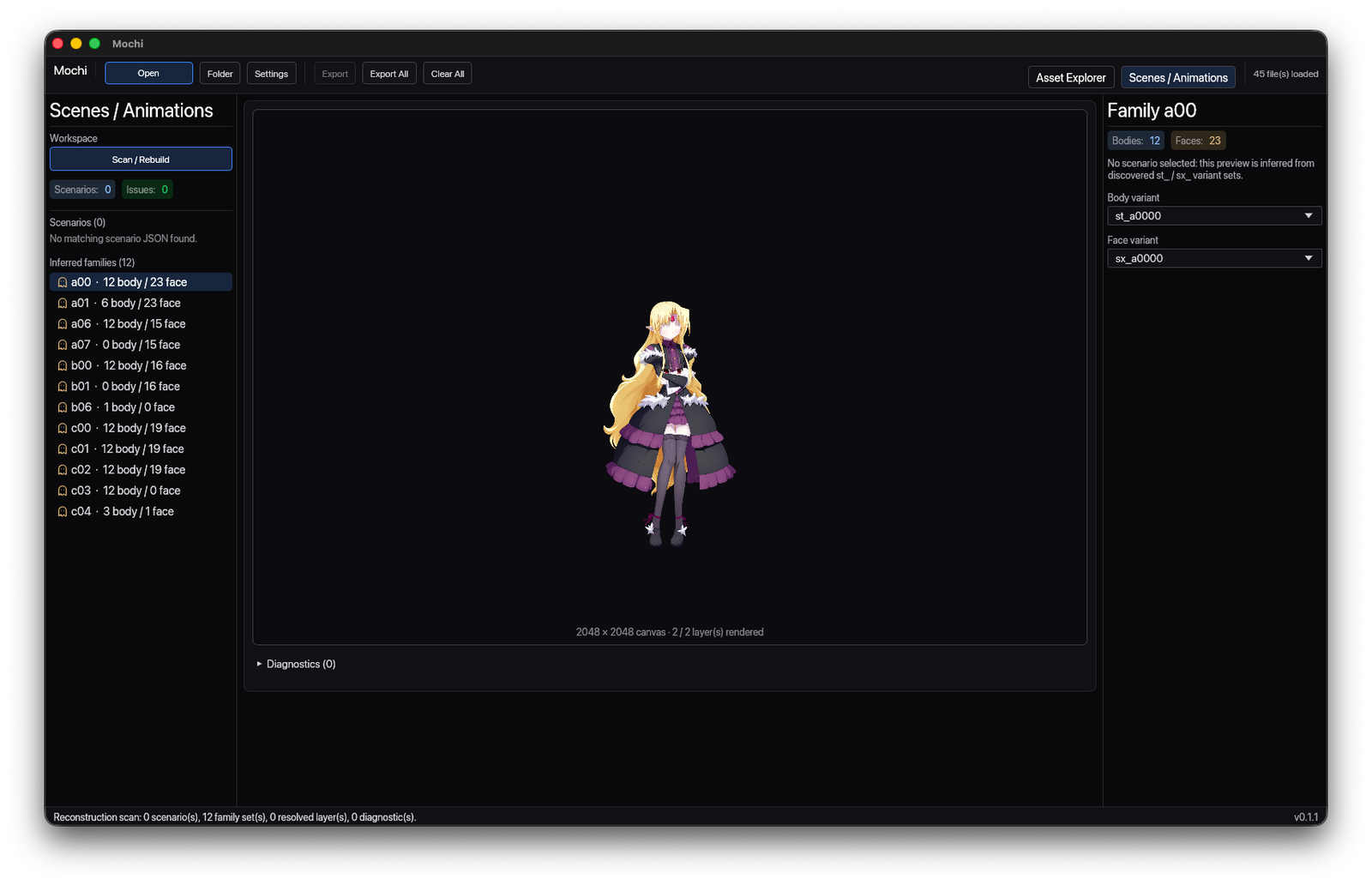Click the Folder button
This screenshot has width=1372, height=885.
(x=220, y=73)
